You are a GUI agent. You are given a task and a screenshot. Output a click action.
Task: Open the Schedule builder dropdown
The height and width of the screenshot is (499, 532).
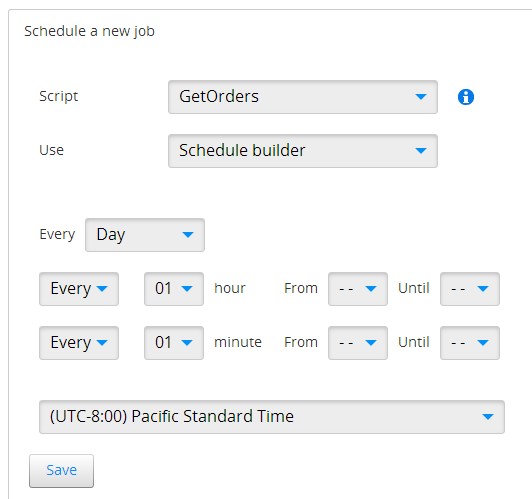[x=303, y=151]
